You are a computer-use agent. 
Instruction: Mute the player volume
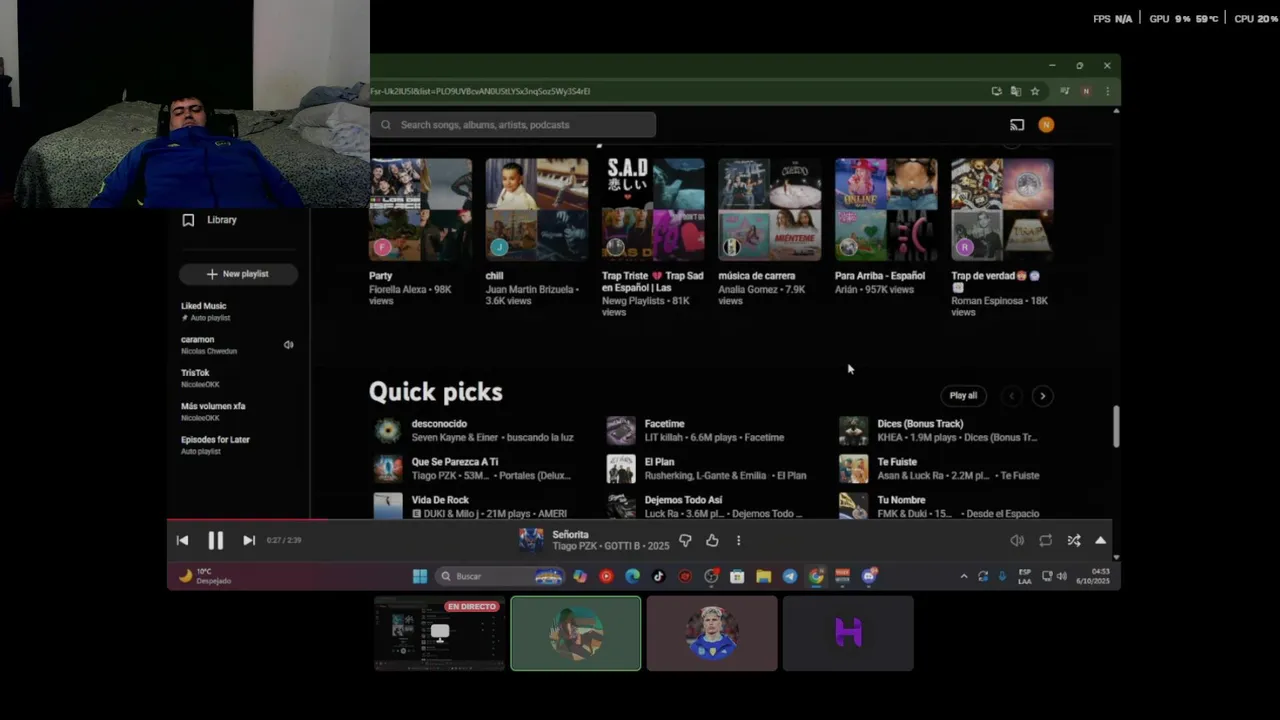(1017, 540)
